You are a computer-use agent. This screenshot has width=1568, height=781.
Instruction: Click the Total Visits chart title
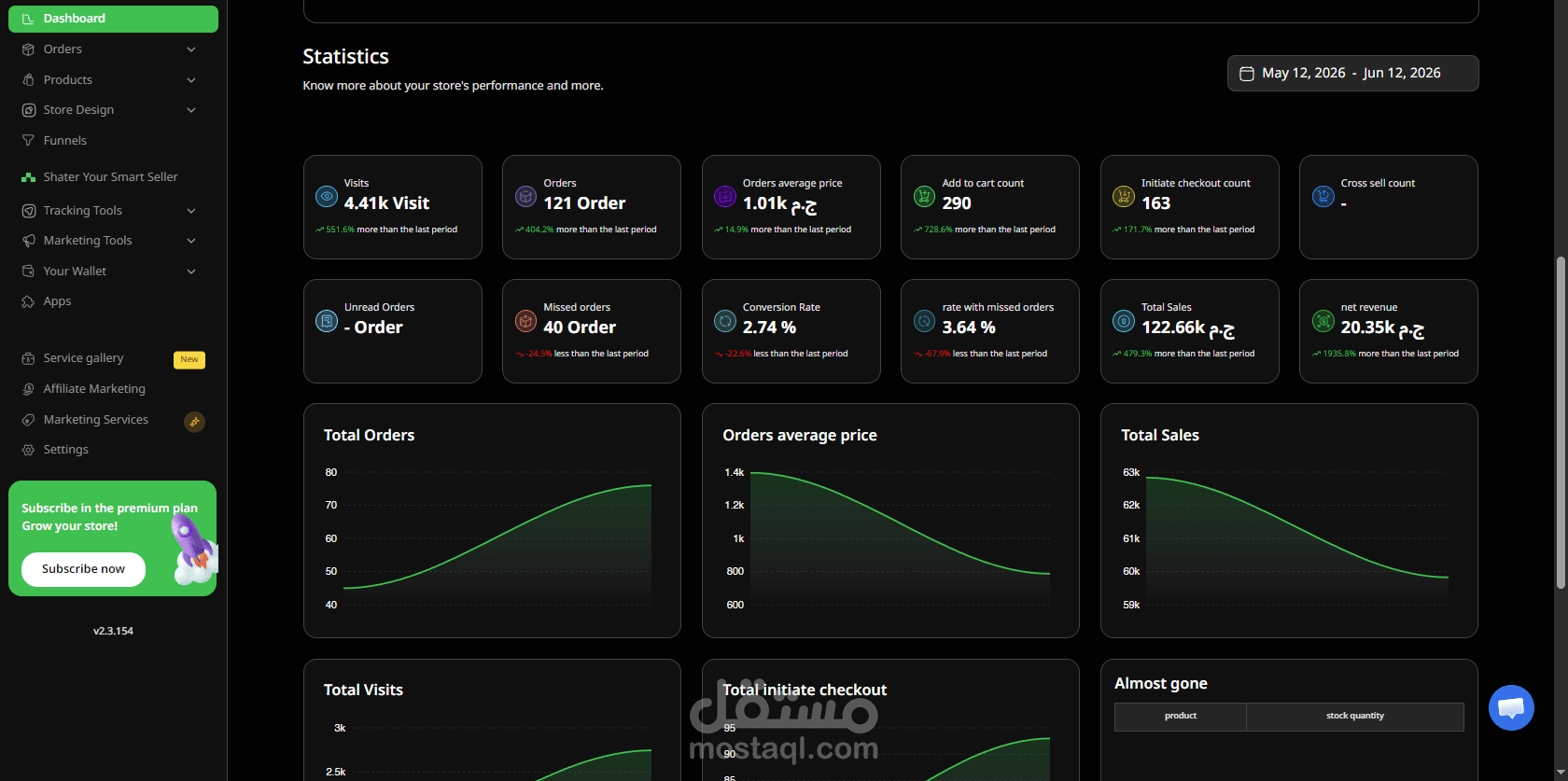[363, 690]
